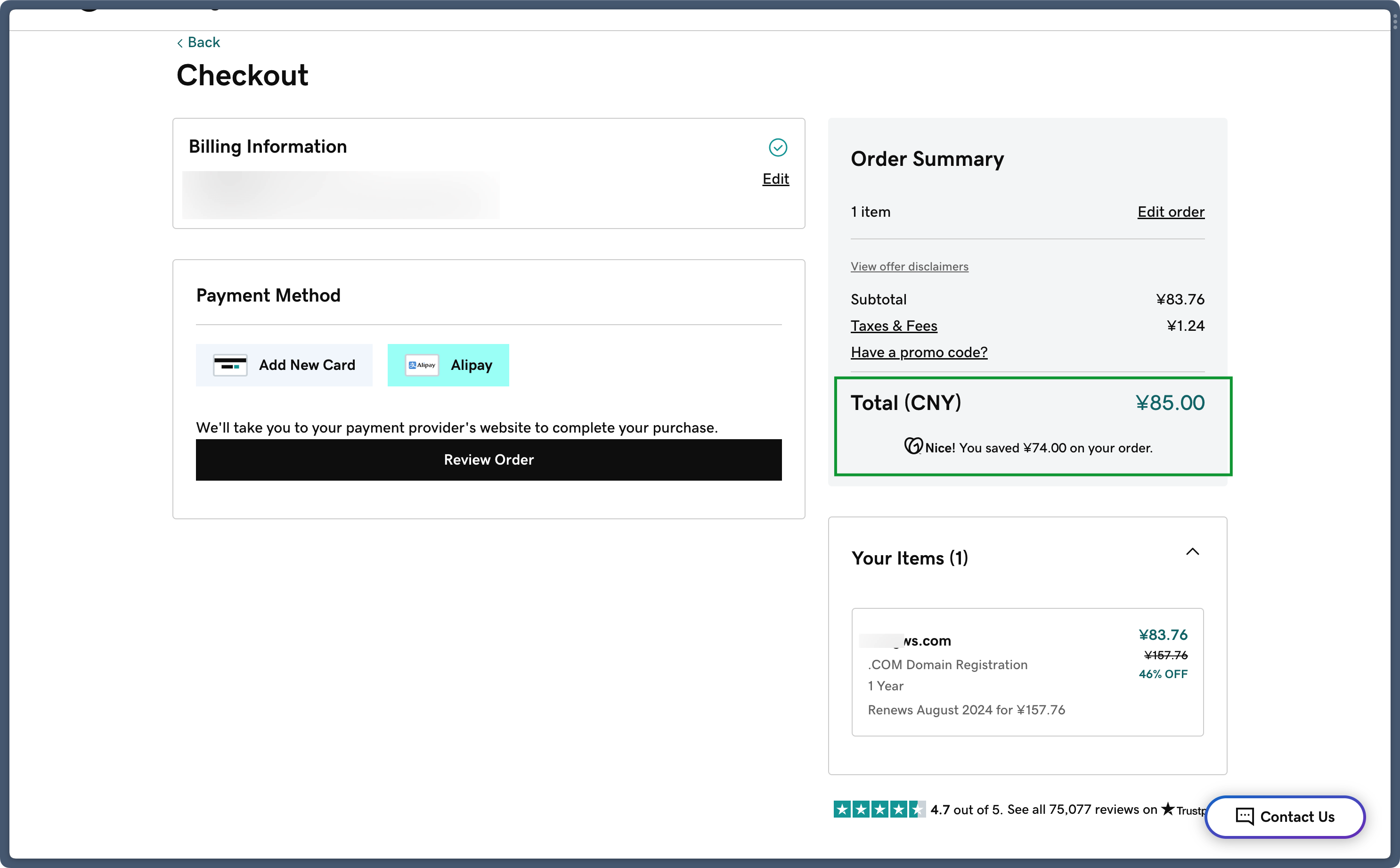Select Add New Card payment option
The width and height of the screenshot is (1400, 868).
click(284, 365)
